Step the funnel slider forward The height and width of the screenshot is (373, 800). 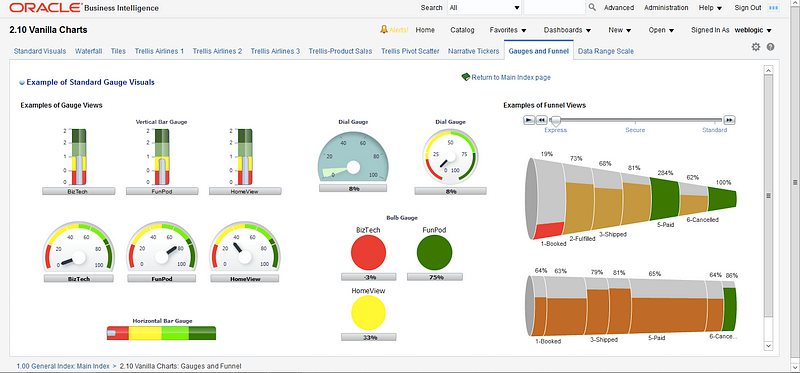point(730,120)
